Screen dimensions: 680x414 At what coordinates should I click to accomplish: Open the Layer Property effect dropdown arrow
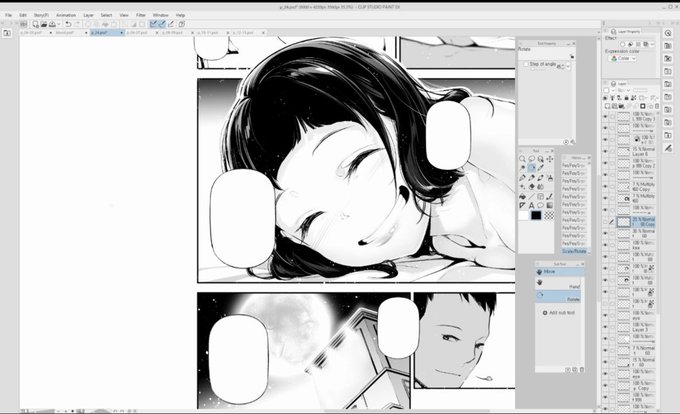coord(652,44)
